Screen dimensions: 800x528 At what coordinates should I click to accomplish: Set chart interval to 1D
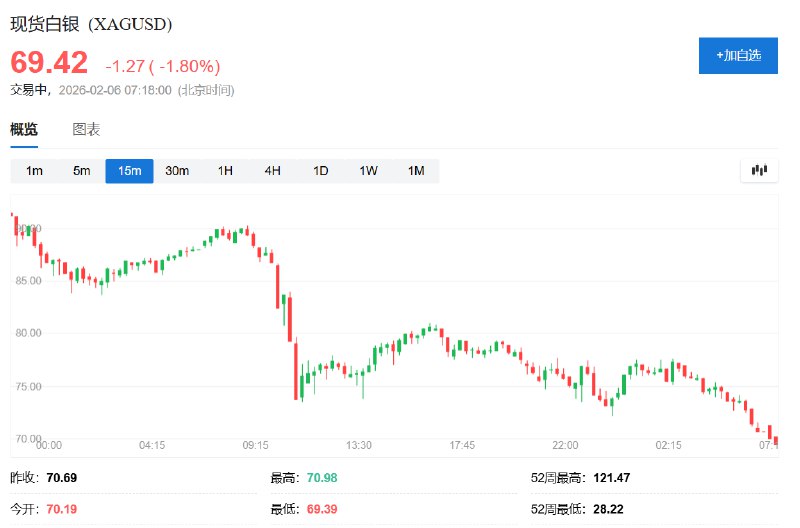click(320, 171)
